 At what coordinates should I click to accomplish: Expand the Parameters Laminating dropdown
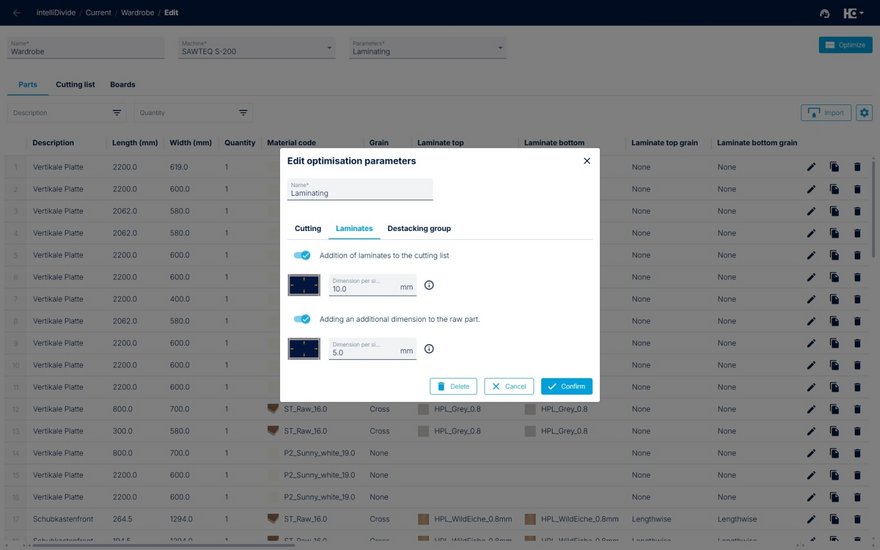point(499,48)
